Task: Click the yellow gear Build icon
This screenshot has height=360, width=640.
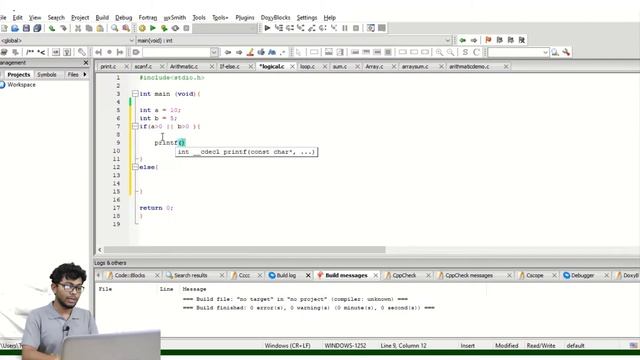Action: (x=142, y=28)
